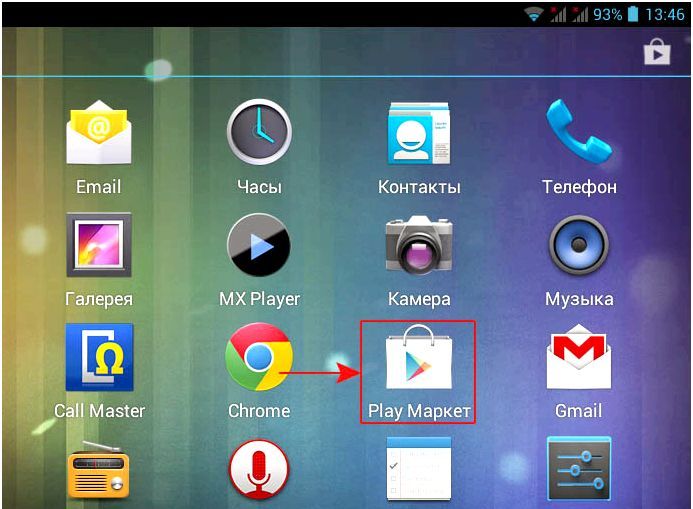Tap the Play Store shortcut in top bar
This screenshot has height=509, width=693.
click(657, 52)
